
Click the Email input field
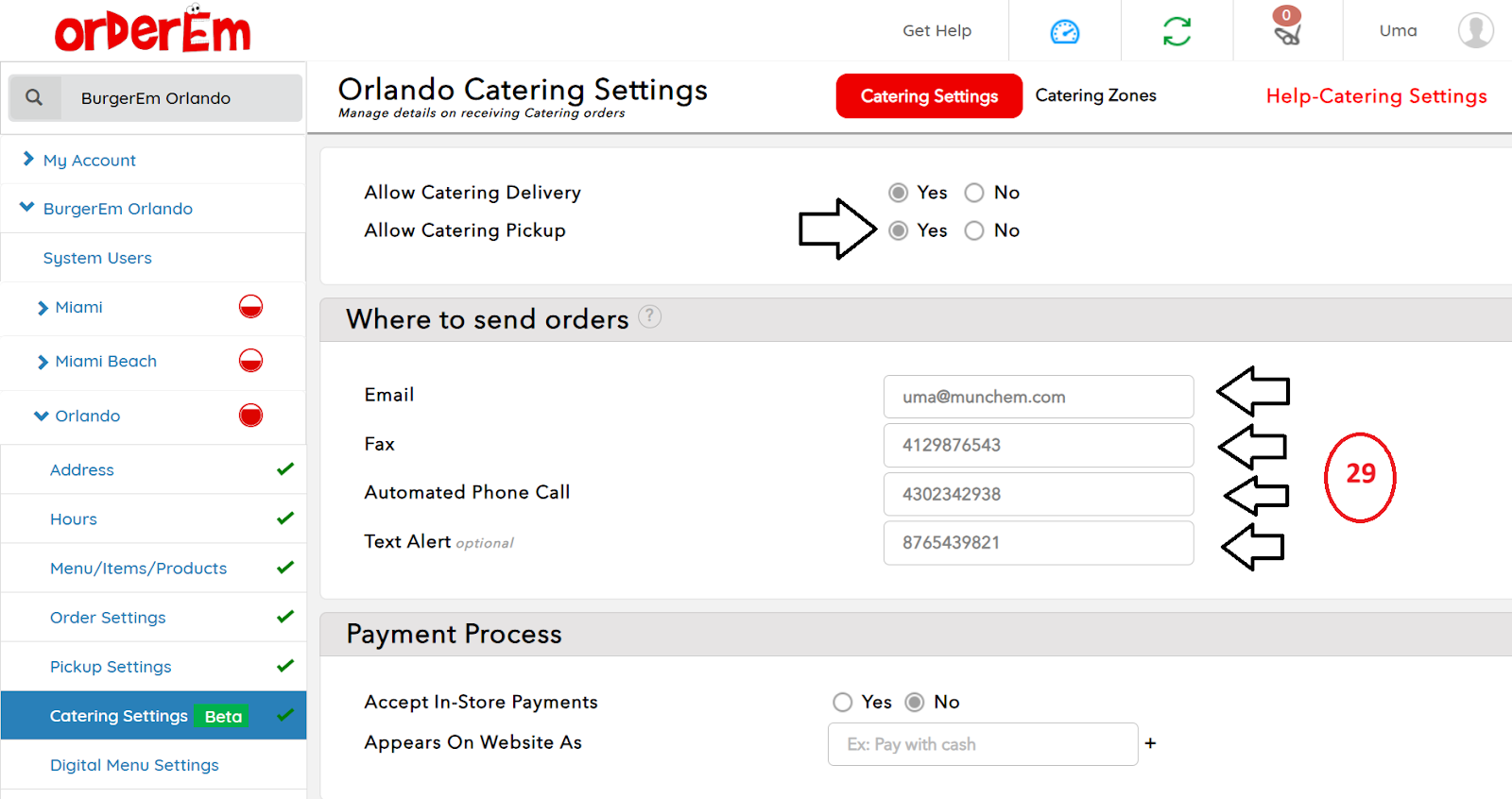point(1038,397)
